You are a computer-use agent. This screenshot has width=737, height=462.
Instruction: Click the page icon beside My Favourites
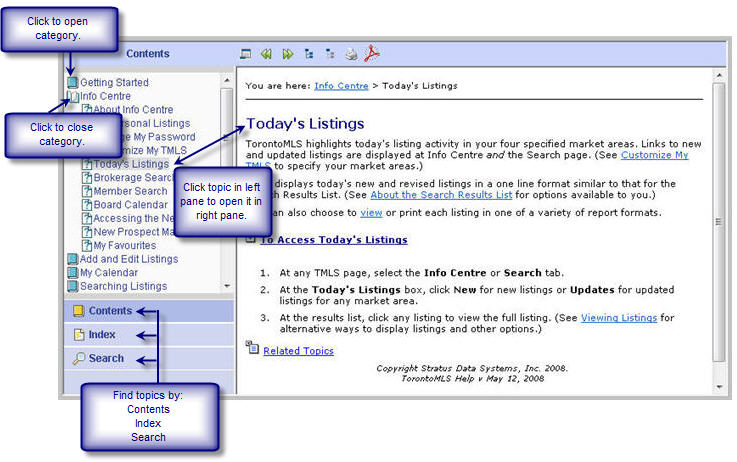point(87,246)
